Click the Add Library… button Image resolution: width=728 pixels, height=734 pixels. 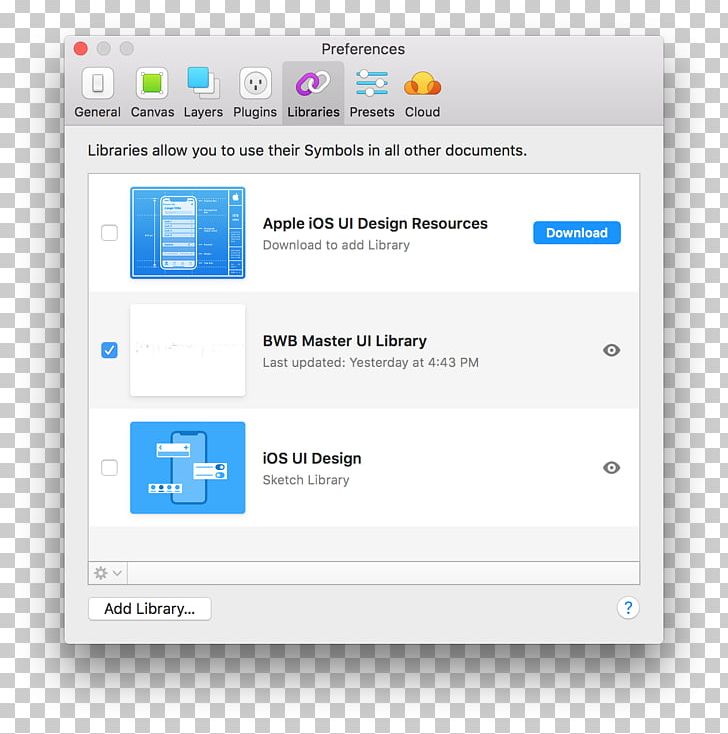click(150, 609)
